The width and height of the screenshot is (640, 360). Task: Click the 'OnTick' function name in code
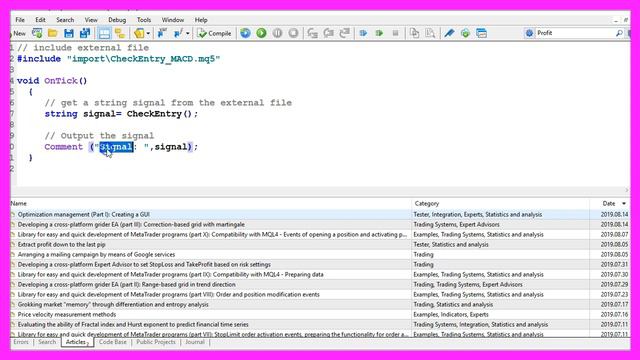[x=61, y=81]
